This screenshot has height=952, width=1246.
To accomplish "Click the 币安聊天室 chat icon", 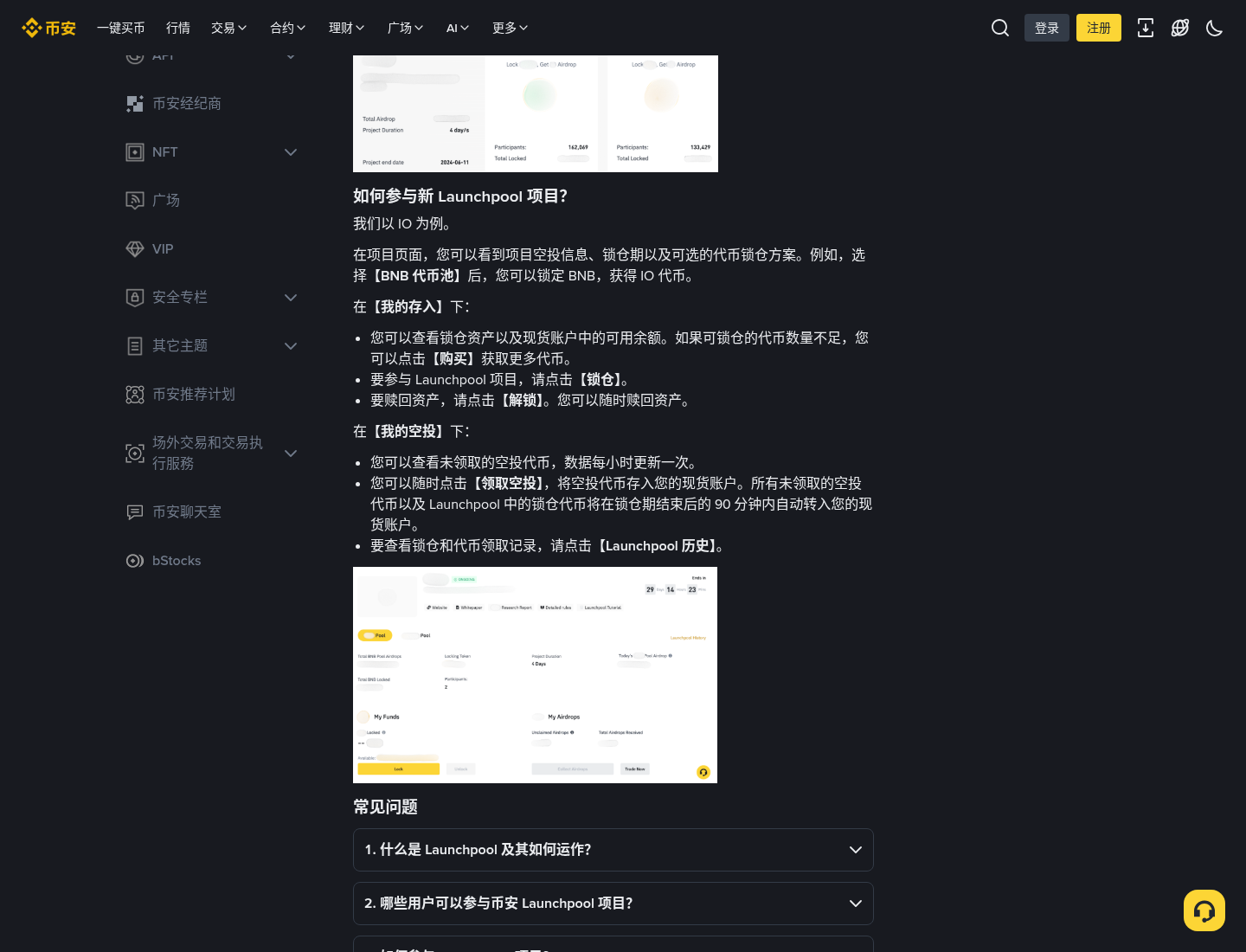I will pos(135,512).
